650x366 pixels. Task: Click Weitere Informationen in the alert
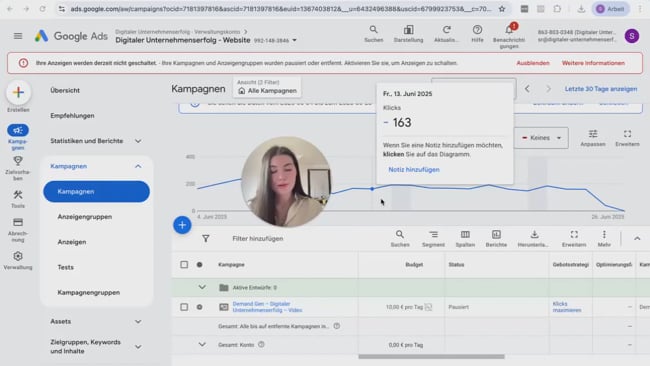point(593,63)
